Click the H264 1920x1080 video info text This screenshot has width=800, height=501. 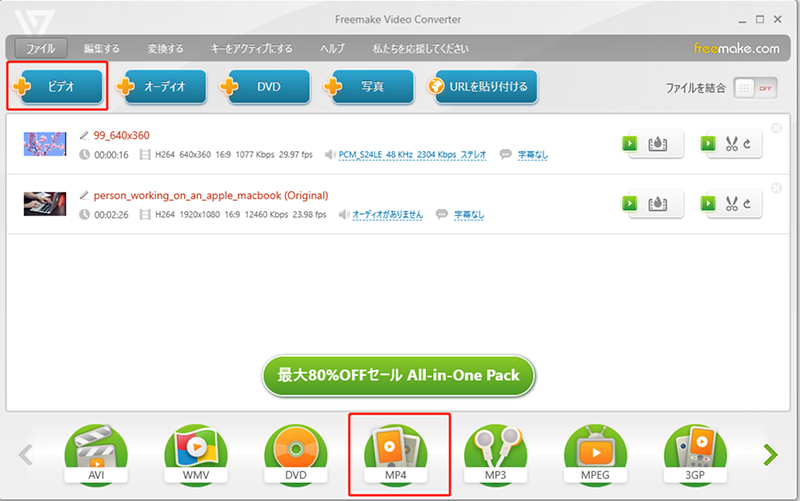(x=240, y=215)
